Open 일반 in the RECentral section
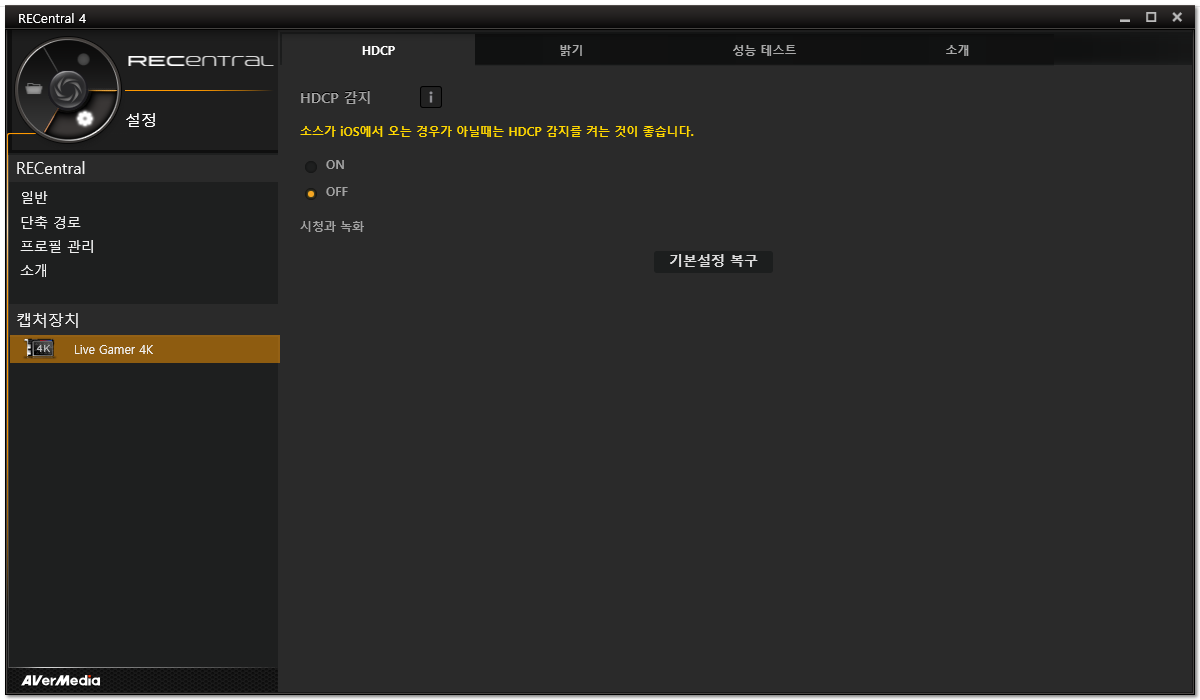The width and height of the screenshot is (1200, 700). pyautogui.click(x=34, y=198)
